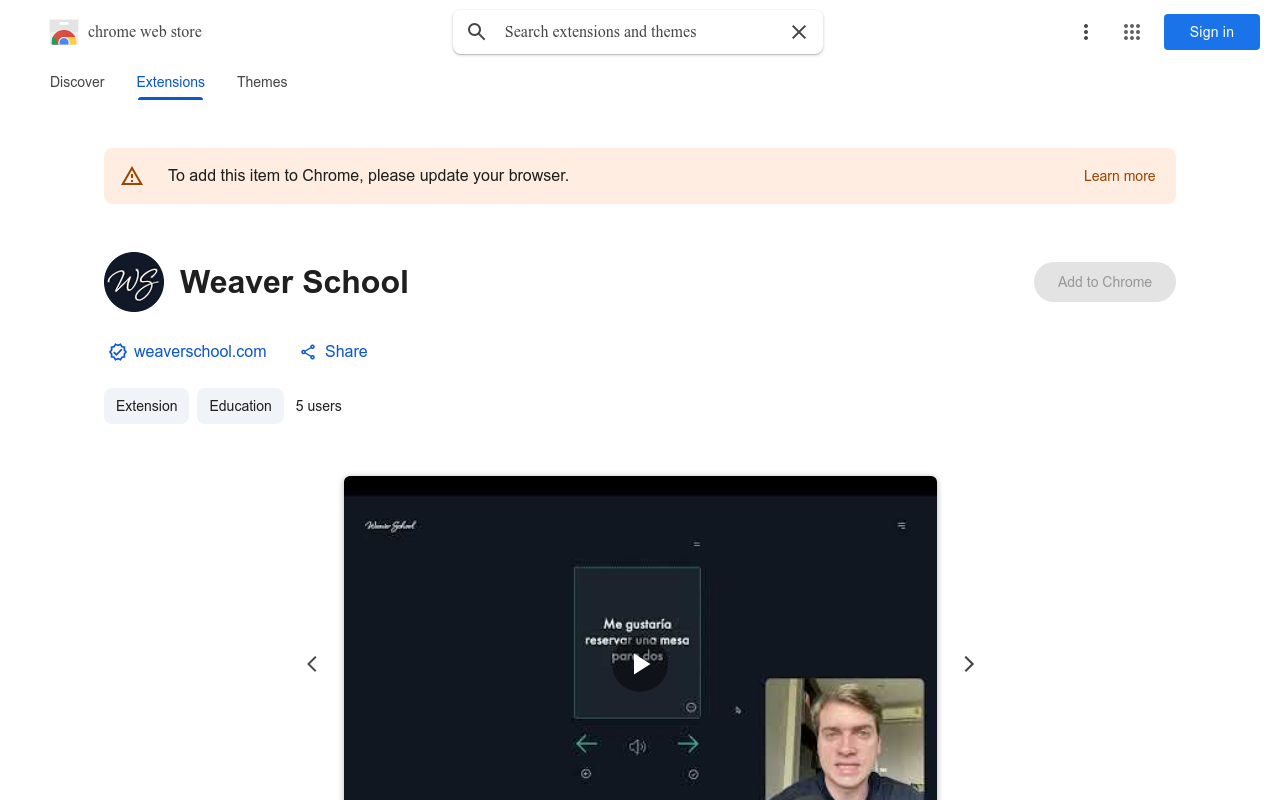Go to the Themes tab
The image size is (1280, 800).
(262, 82)
